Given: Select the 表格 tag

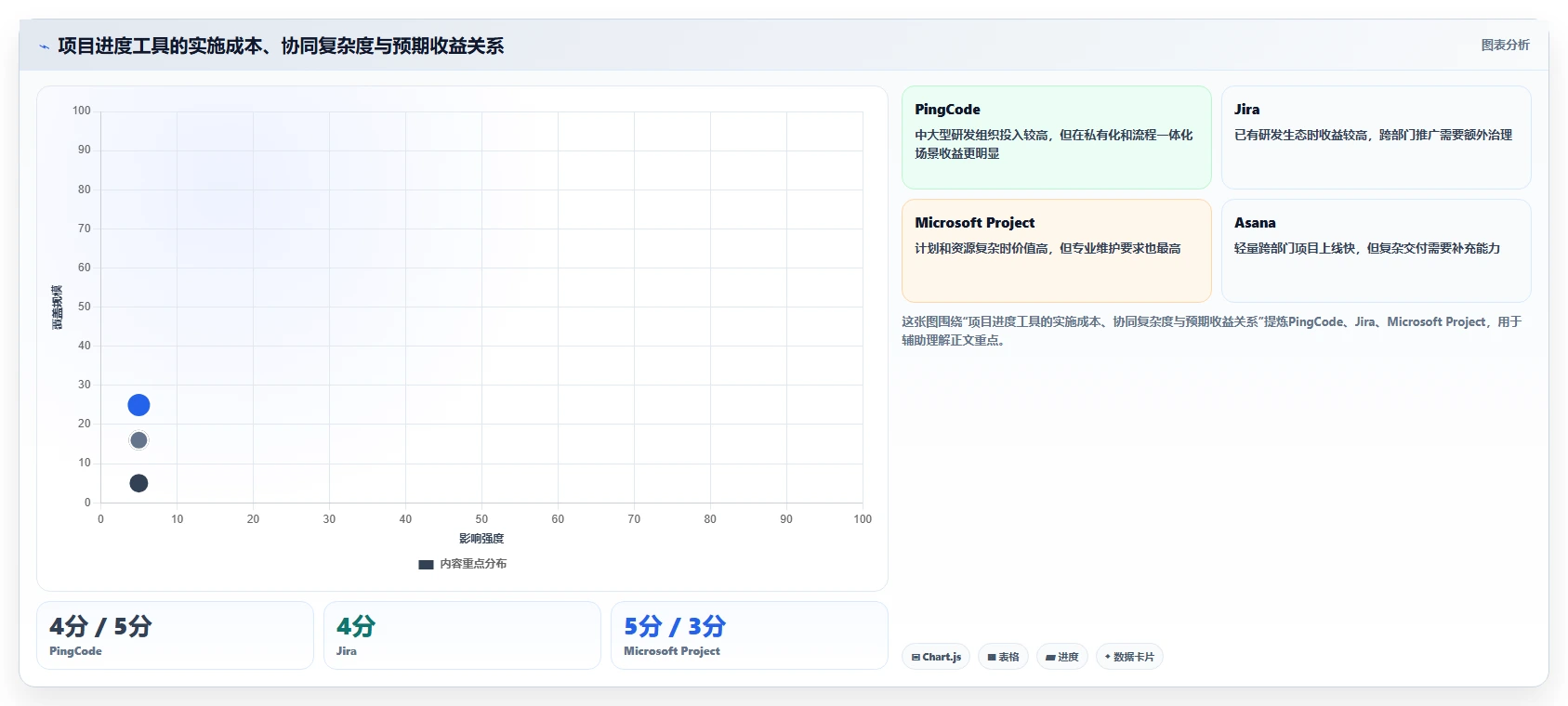Looking at the screenshot, I should coord(1003,657).
